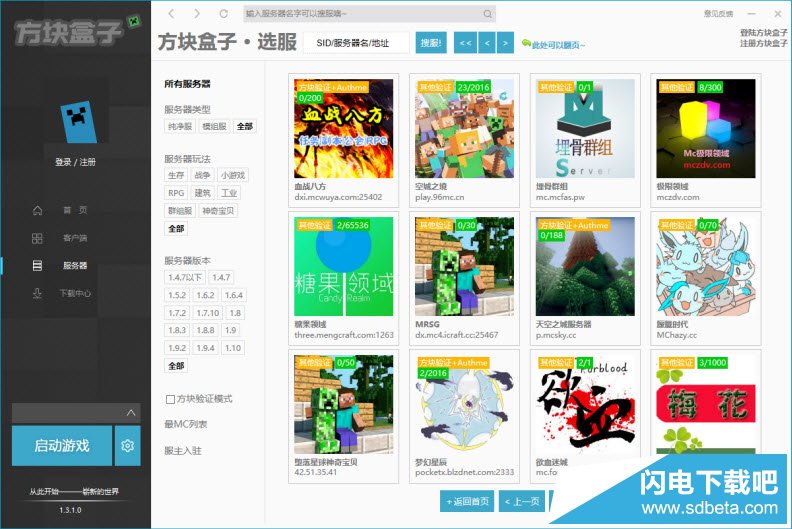Select 全部 under 服务器玩法
Viewport: 792px width, 529px height.
[176, 229]
